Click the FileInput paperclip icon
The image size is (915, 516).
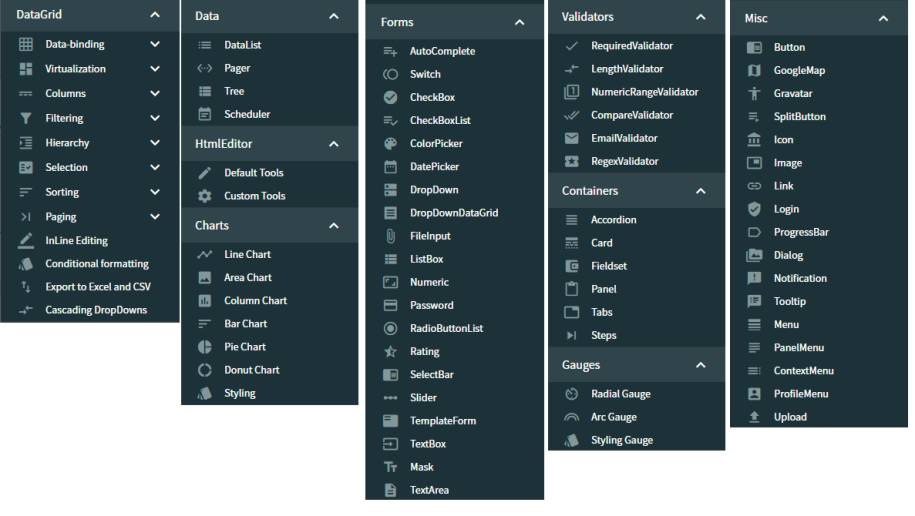[x=390, y=236]
